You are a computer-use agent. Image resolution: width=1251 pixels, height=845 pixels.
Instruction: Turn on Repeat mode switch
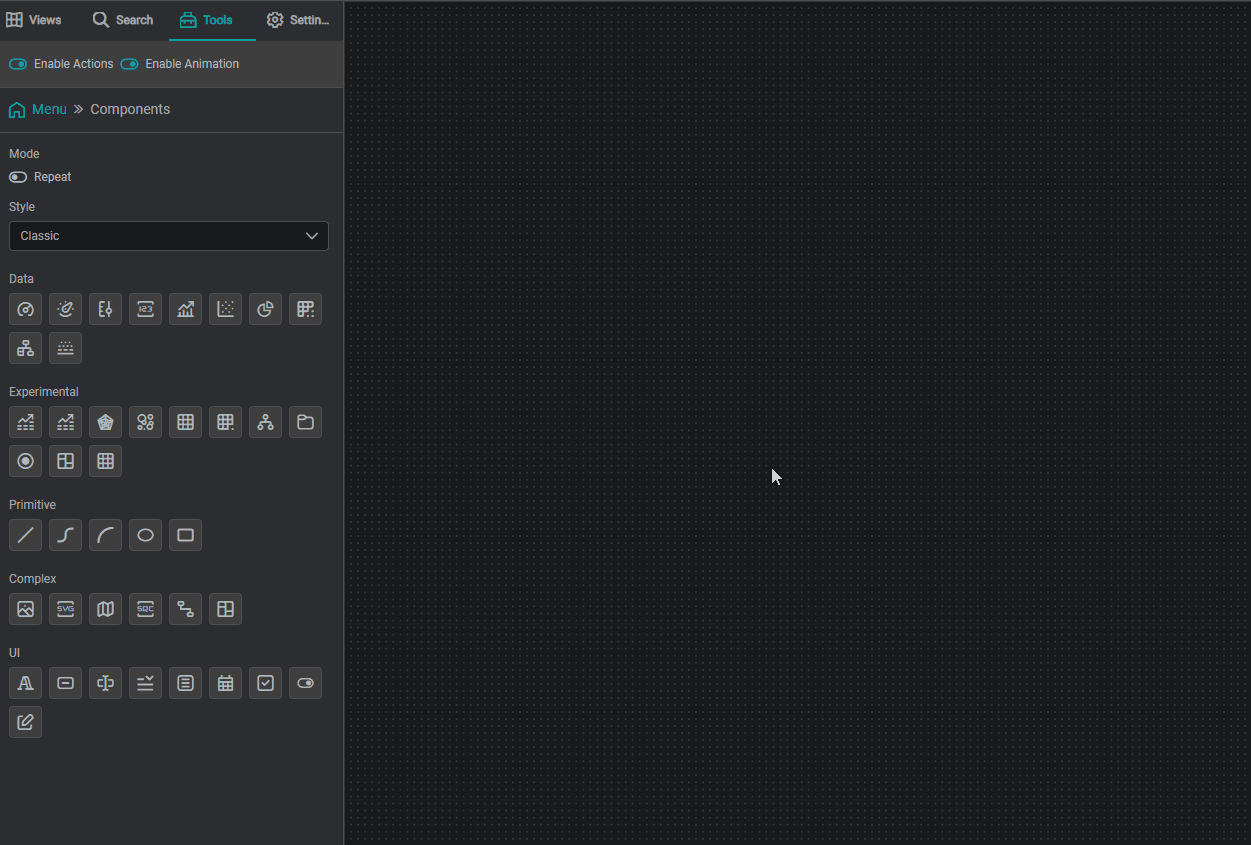click(18, 177)
